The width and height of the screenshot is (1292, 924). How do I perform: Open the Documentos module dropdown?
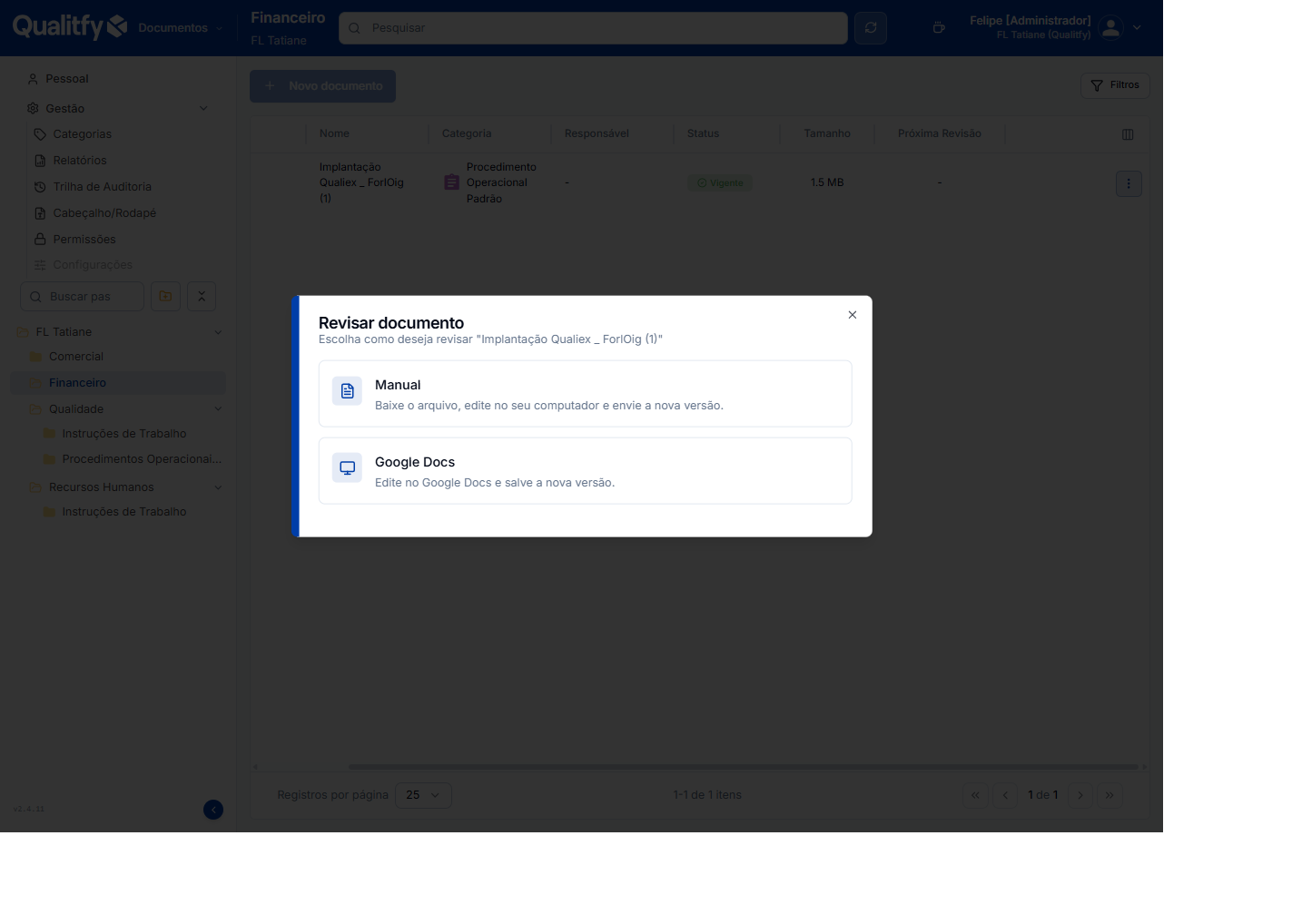(x=180, y=28)
